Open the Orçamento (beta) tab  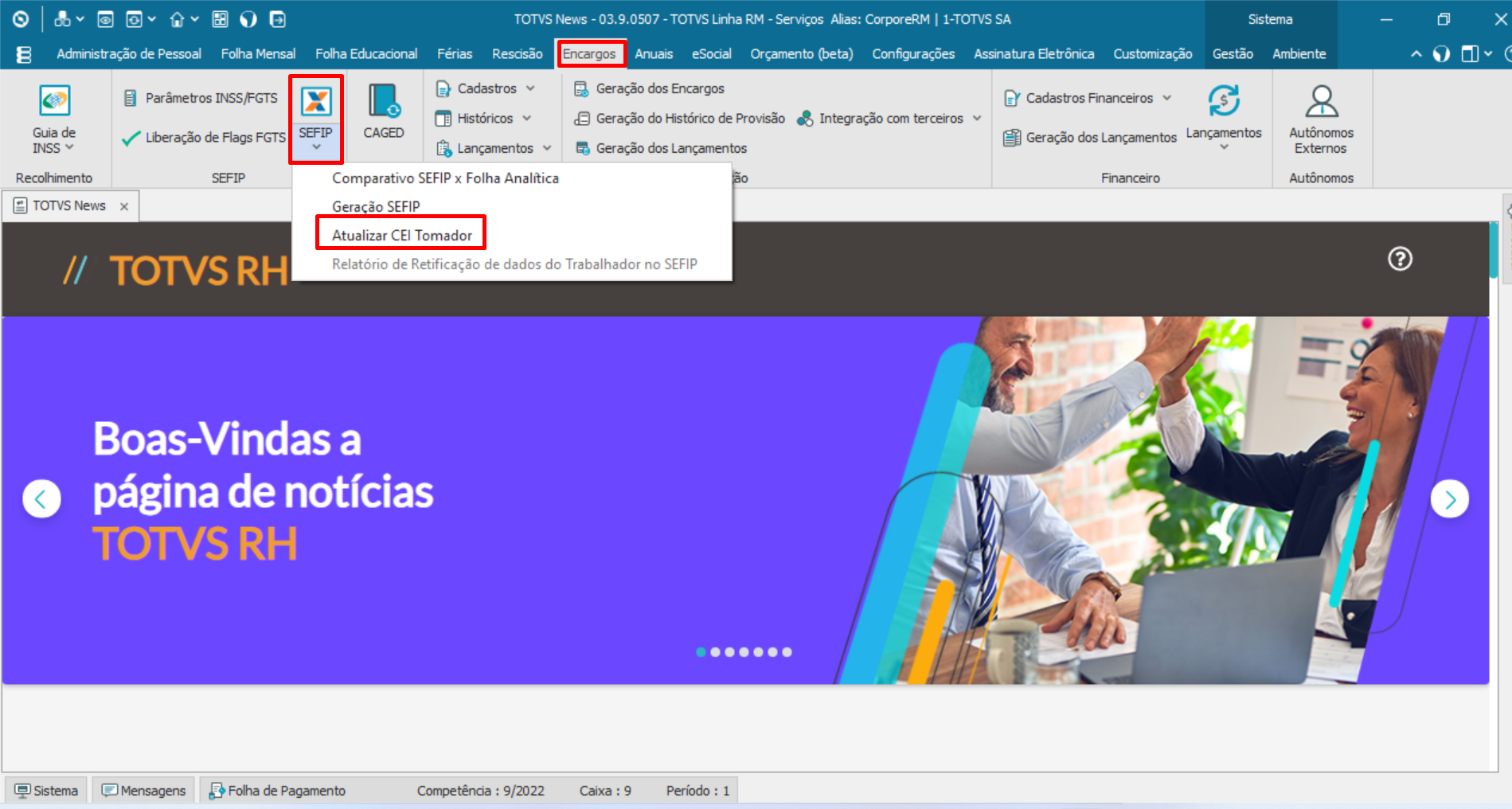tap(802, 54)
